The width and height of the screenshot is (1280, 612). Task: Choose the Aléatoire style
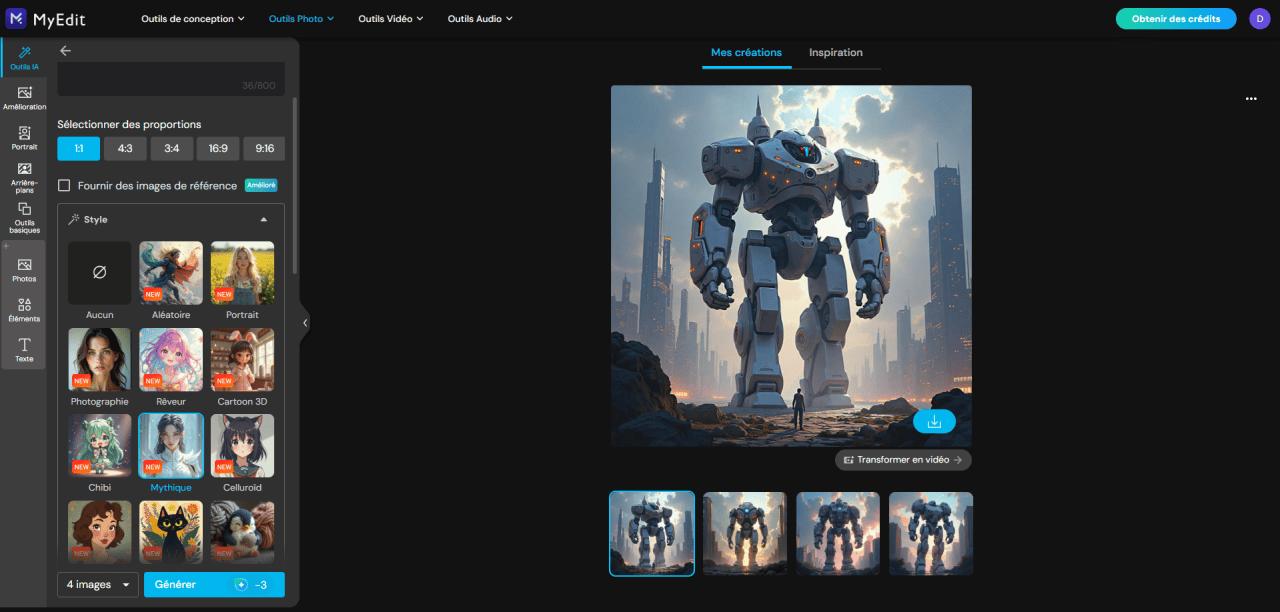click(170, 281)
